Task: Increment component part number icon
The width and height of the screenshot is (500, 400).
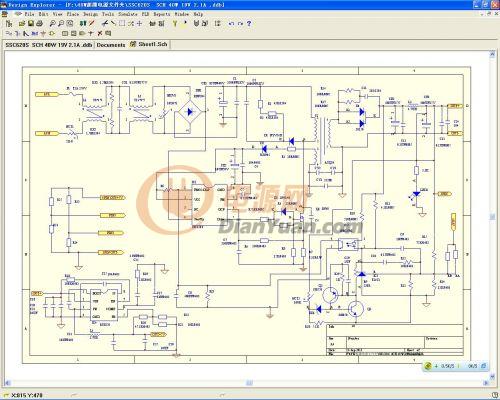Action: [218, 23]
